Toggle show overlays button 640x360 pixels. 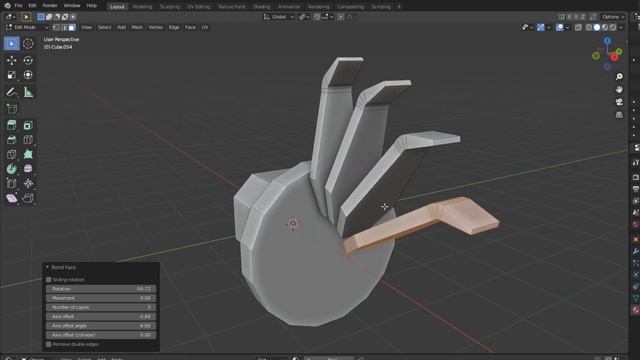click(x=560, y=27)
